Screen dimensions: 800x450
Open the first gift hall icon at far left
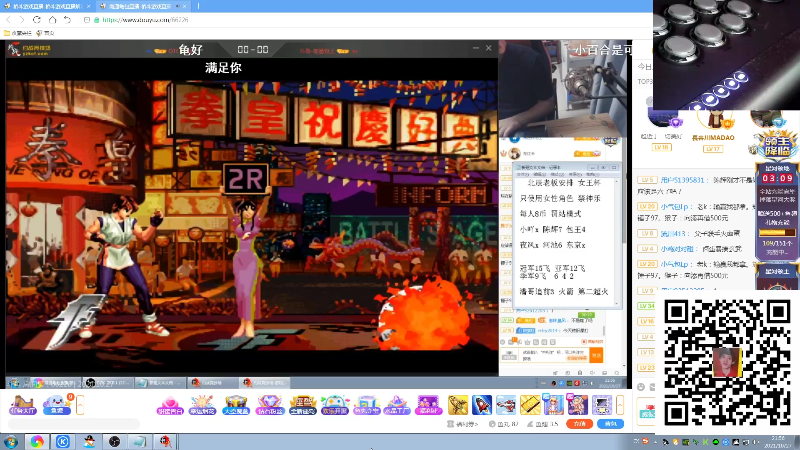point(22,405)
